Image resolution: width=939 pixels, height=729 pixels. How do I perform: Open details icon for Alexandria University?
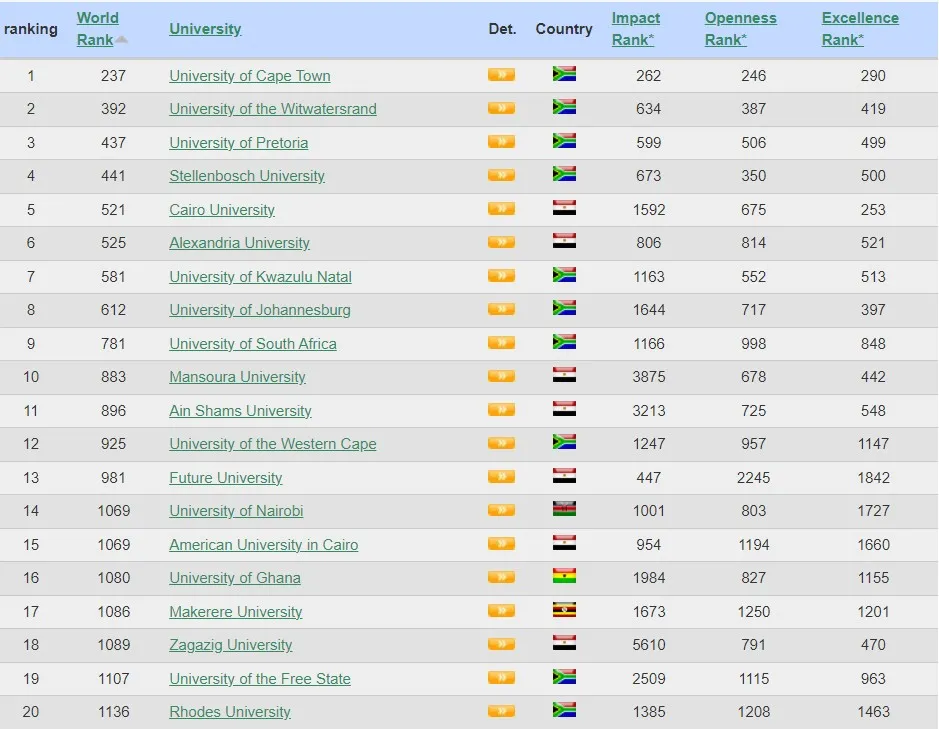[x=501, y=243]
